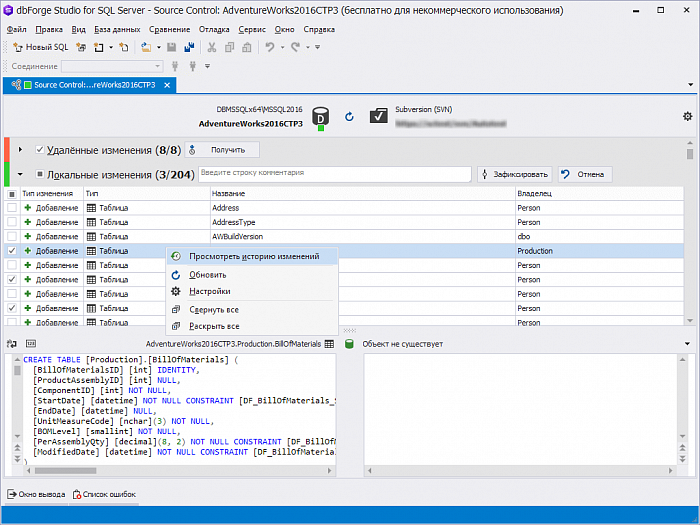Open the Сравнение menu
Viewport: 700px width, 525px height.
coord(170,29)
